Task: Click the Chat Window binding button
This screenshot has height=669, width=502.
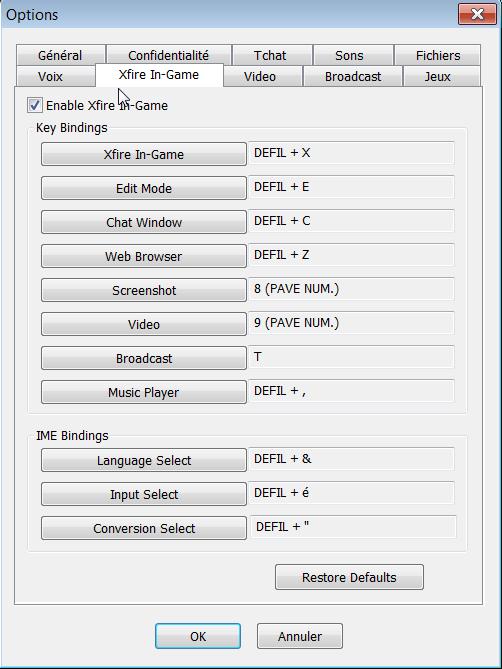Action: (x=144, y=222)
